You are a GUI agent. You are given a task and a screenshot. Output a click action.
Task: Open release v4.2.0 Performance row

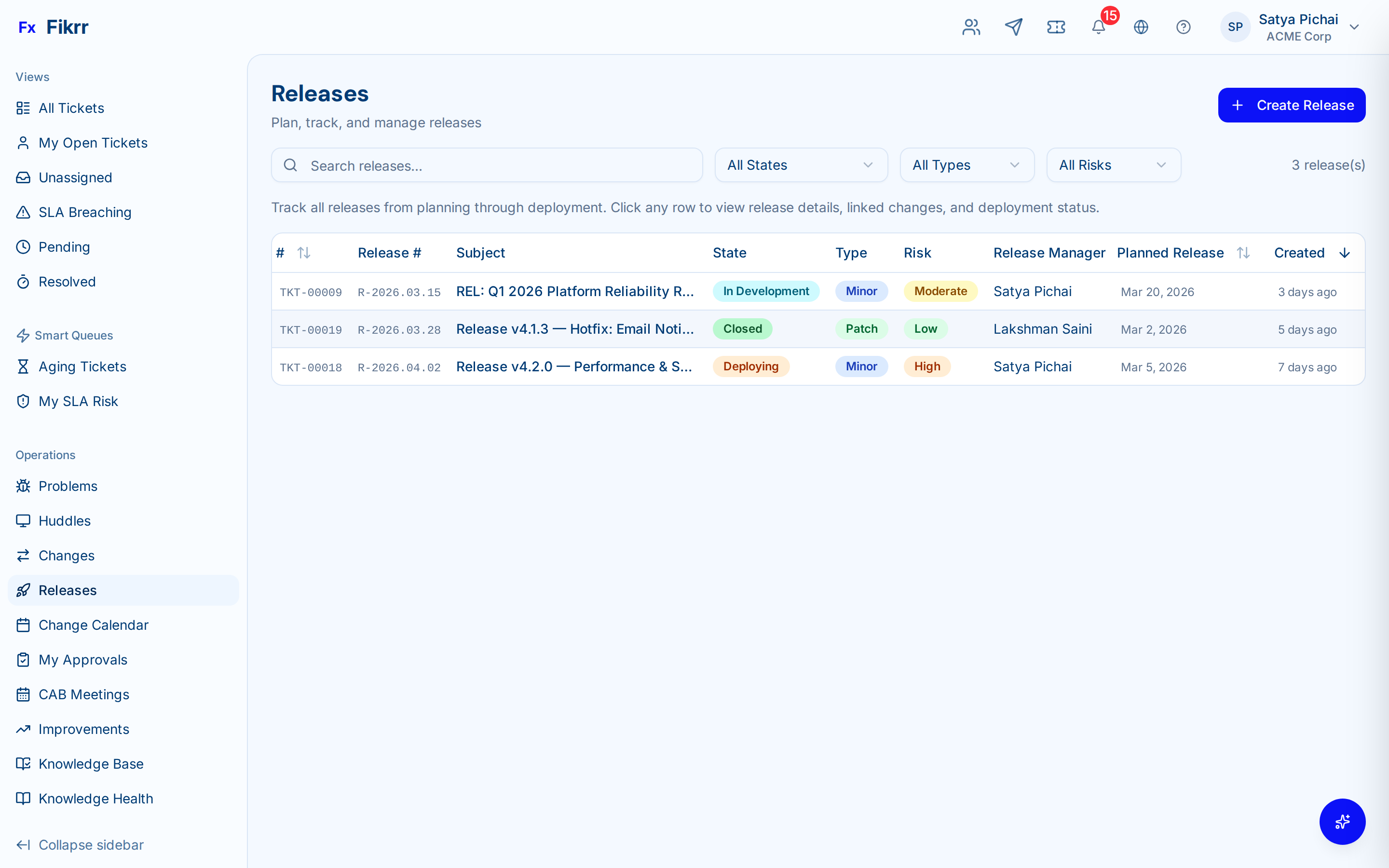point(574,366)
